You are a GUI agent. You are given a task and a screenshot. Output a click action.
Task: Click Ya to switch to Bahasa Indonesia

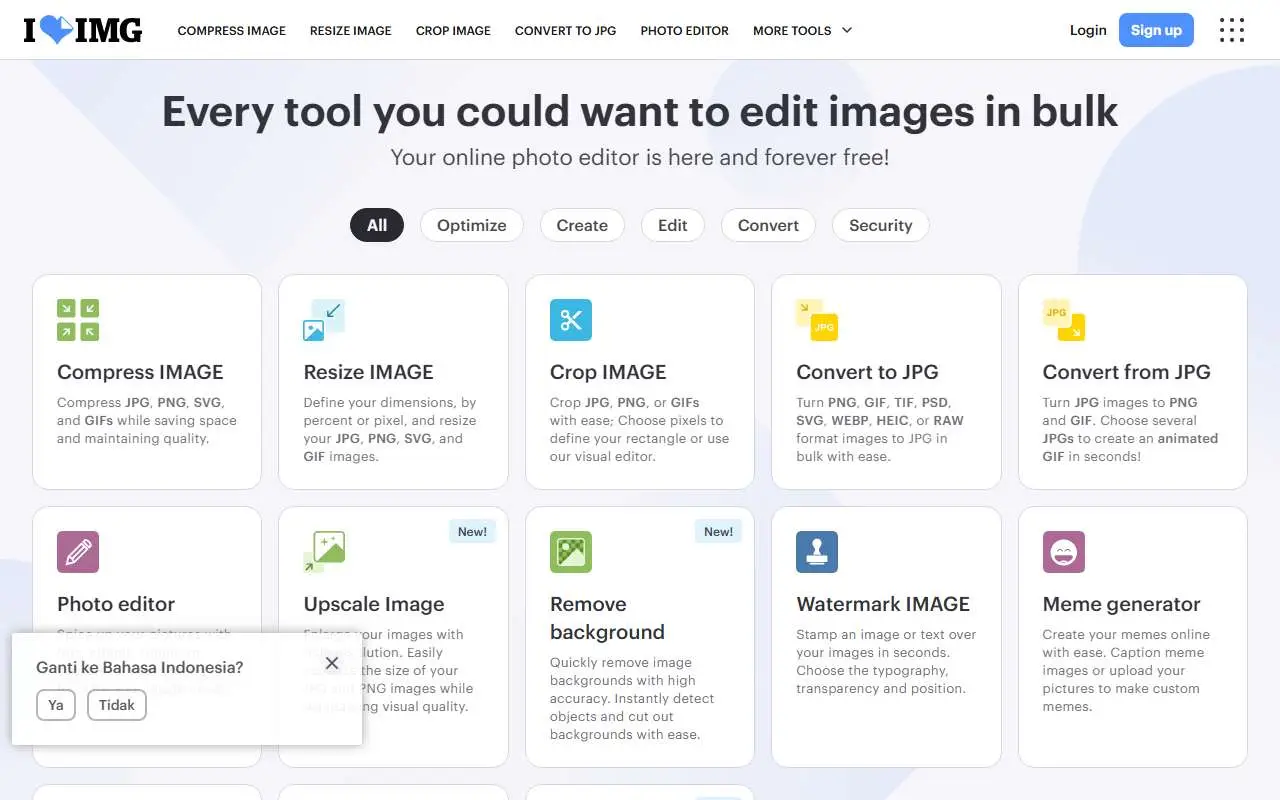tap(56, 705)
